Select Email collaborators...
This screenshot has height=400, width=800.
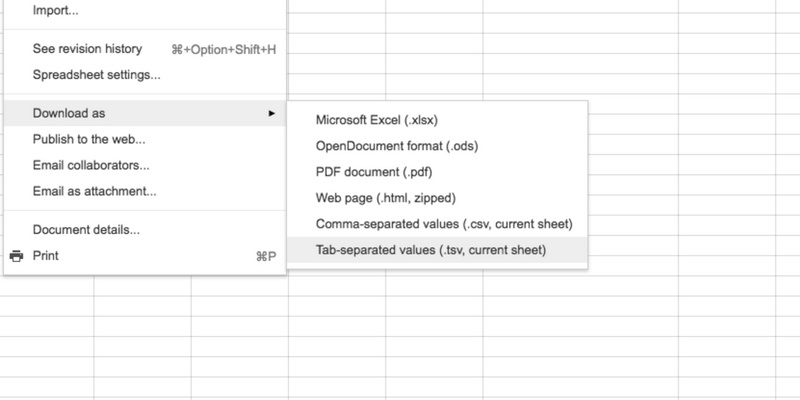91,165
